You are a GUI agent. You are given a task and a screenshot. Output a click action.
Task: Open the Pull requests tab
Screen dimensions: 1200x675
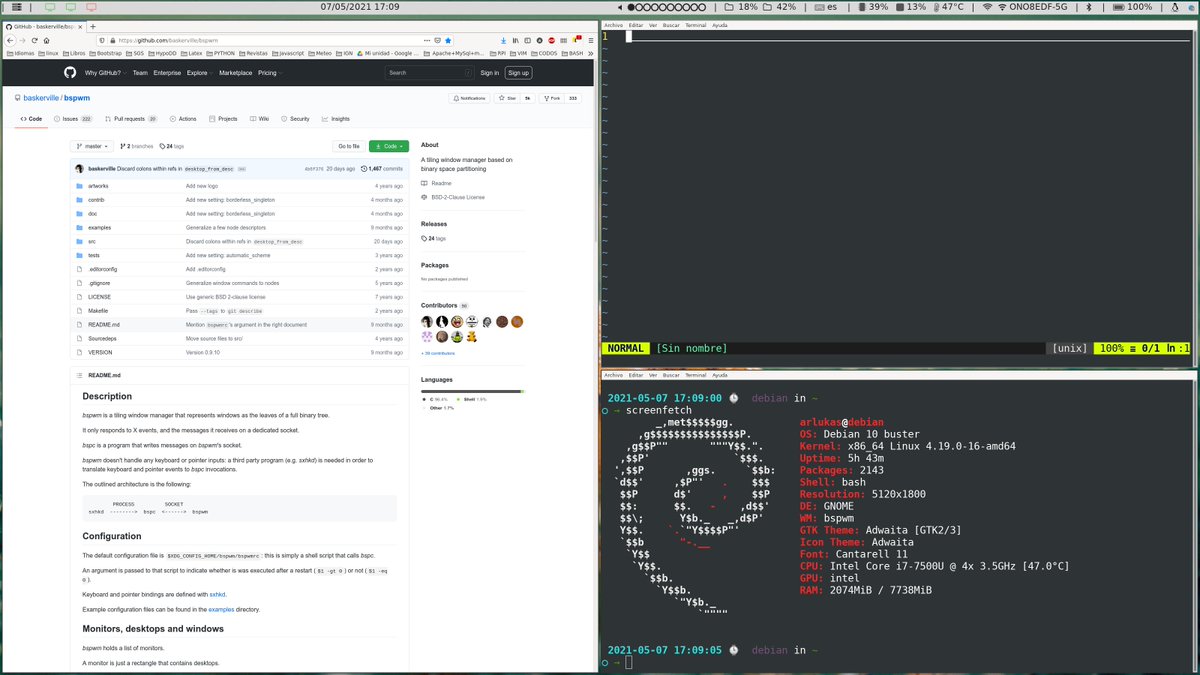point(131,119)
